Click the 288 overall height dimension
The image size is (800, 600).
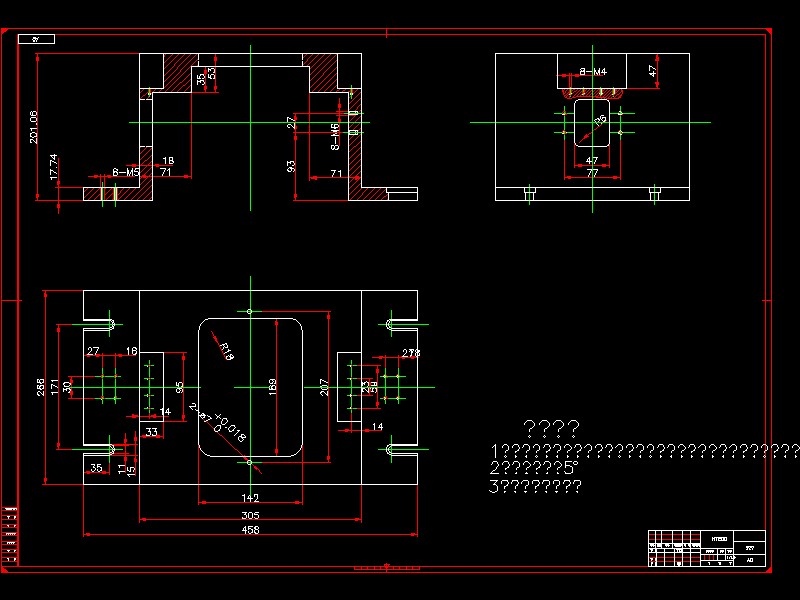41,387
